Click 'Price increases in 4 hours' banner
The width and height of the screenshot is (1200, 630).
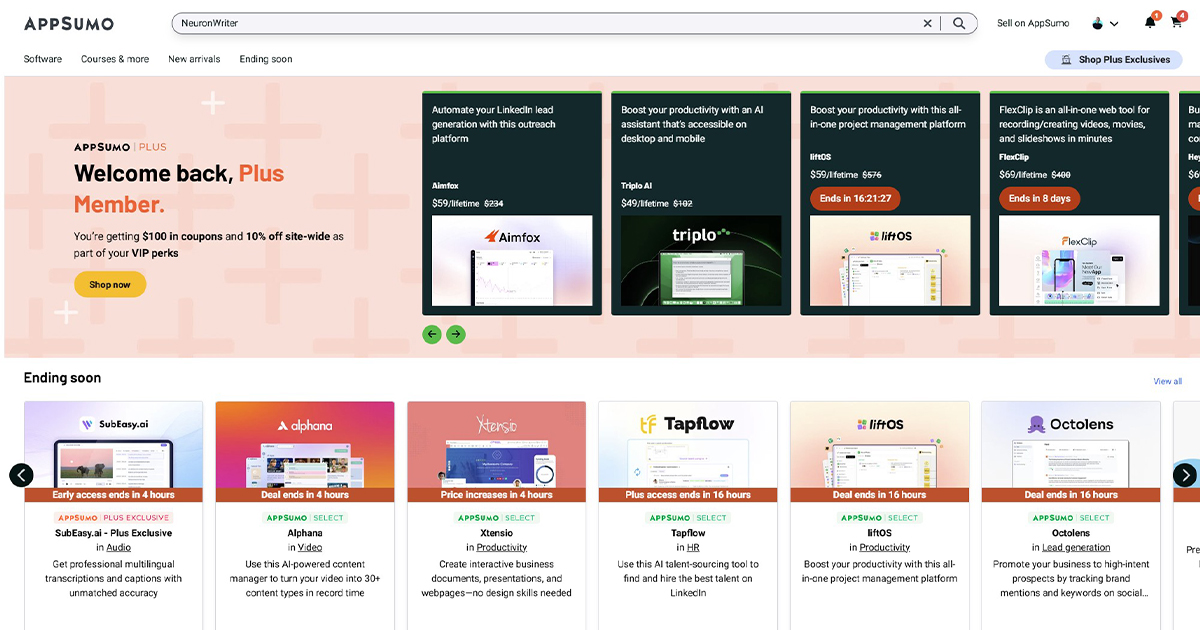tap(496, 495)
